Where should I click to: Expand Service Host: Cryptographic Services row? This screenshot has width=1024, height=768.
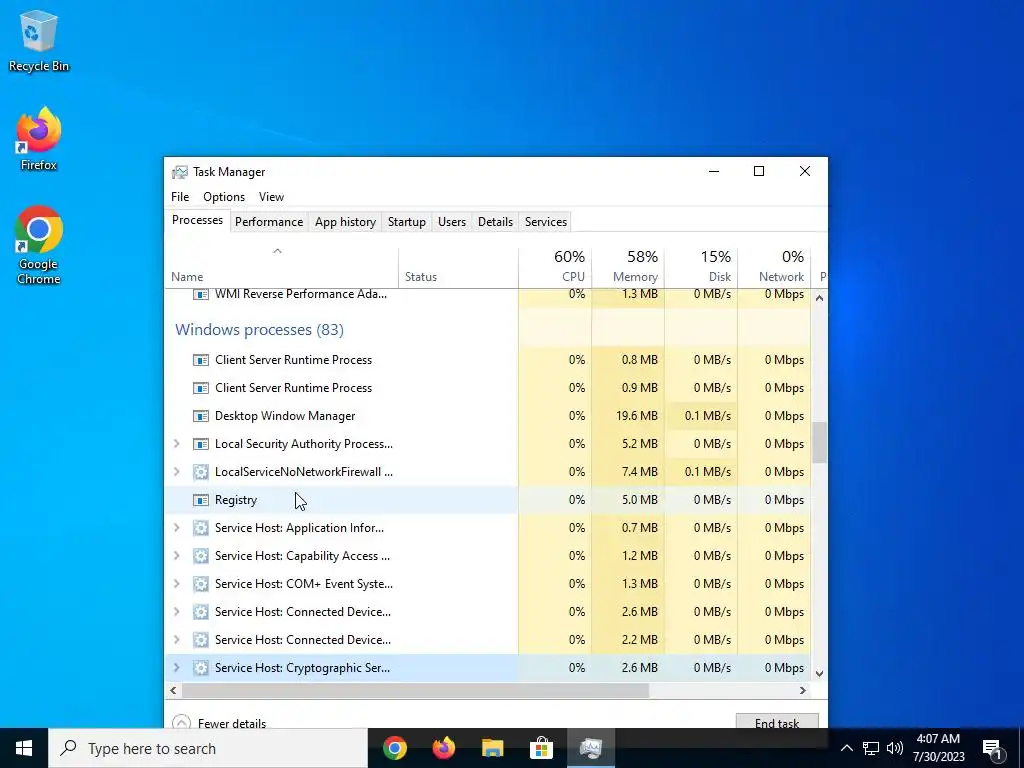click(x=176, y=668)
